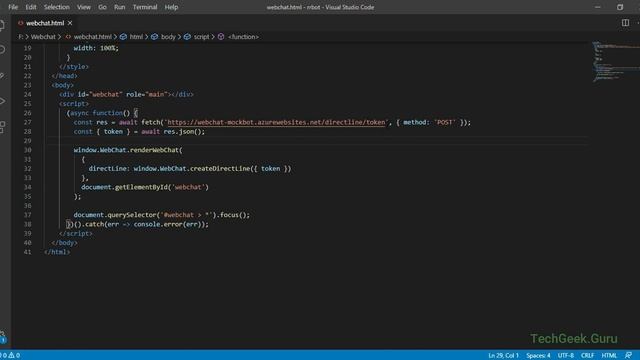Change file encoding UTF-8
Viewport: 640px width, 360px height.
point(566,355)
